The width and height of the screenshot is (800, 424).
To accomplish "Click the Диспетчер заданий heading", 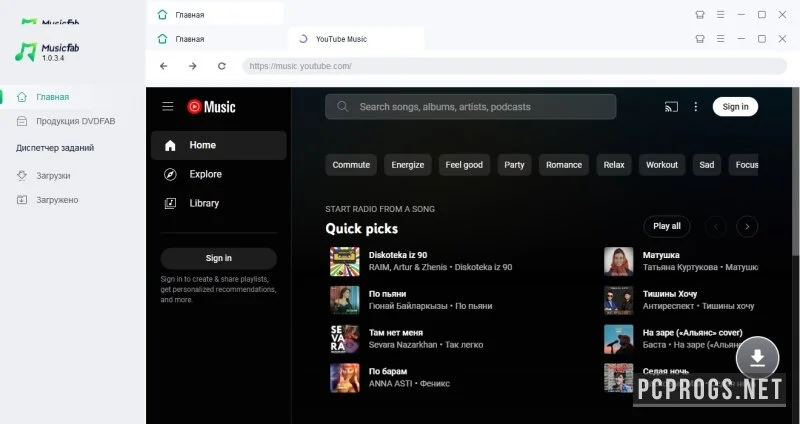I will (55, 148).
